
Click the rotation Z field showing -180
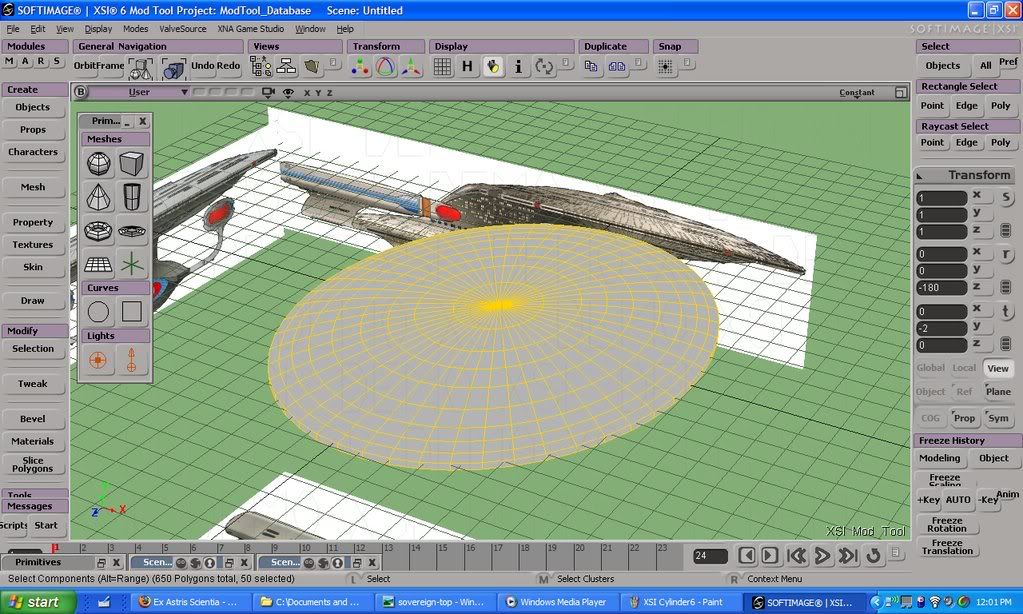[x=941, y=288]
